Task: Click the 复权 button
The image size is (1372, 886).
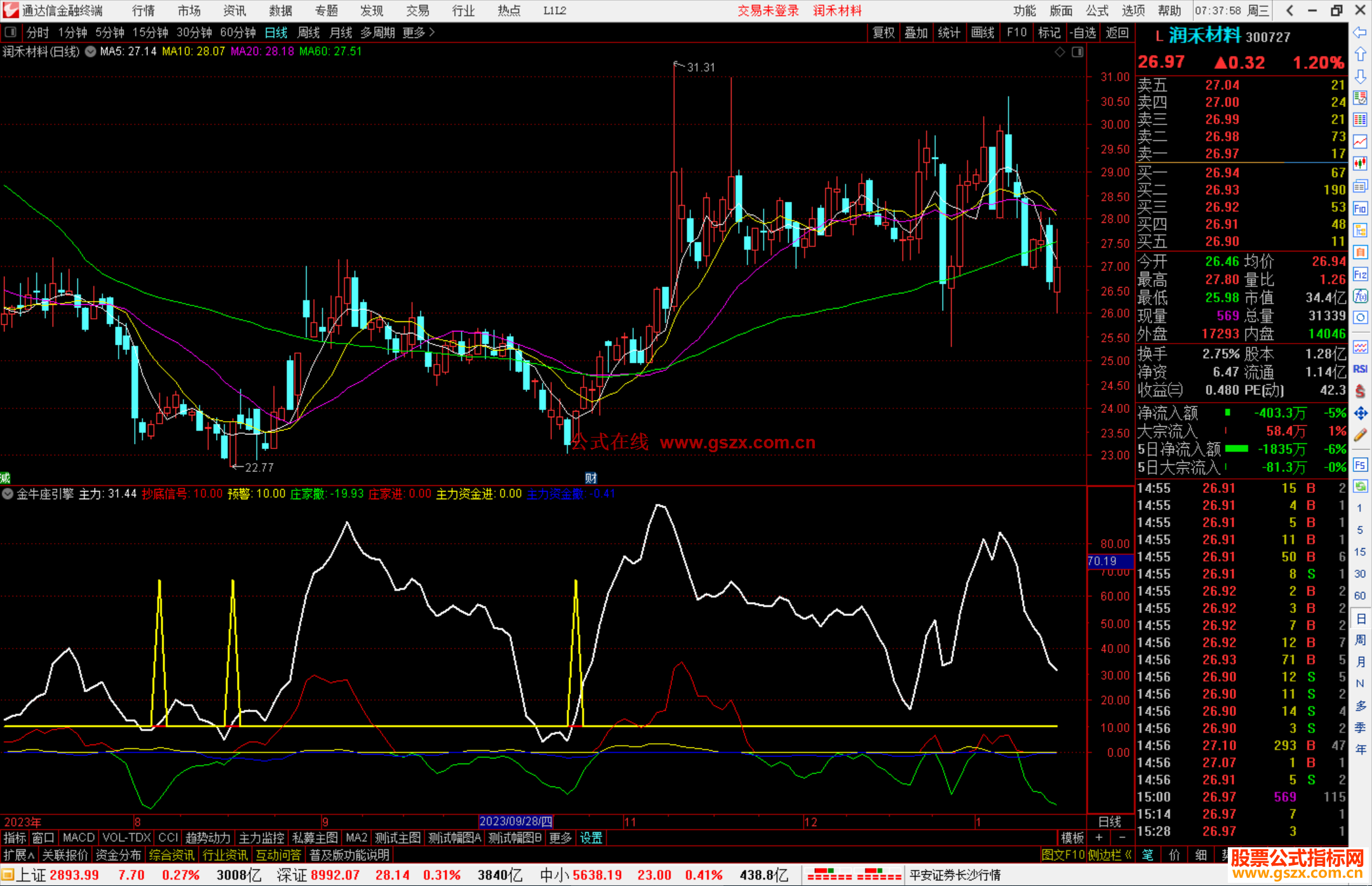Action: click(884, 32)
